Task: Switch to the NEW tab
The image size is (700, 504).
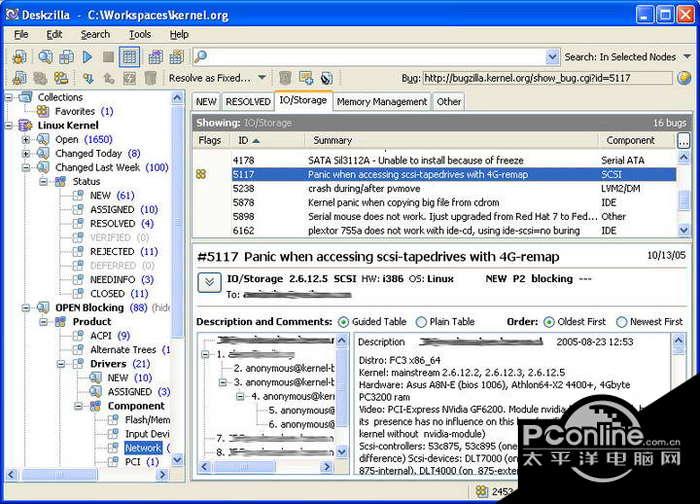Action: 206,102
